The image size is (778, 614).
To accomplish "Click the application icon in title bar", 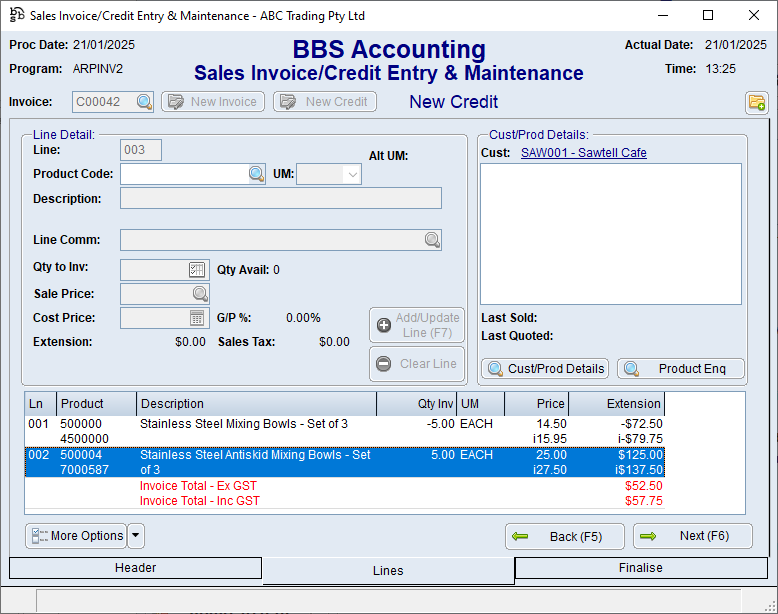I will 16,15.
